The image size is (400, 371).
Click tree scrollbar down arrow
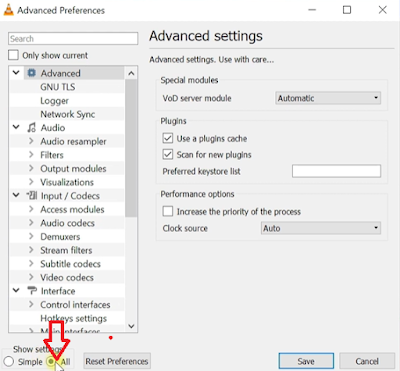coord(131,326)
